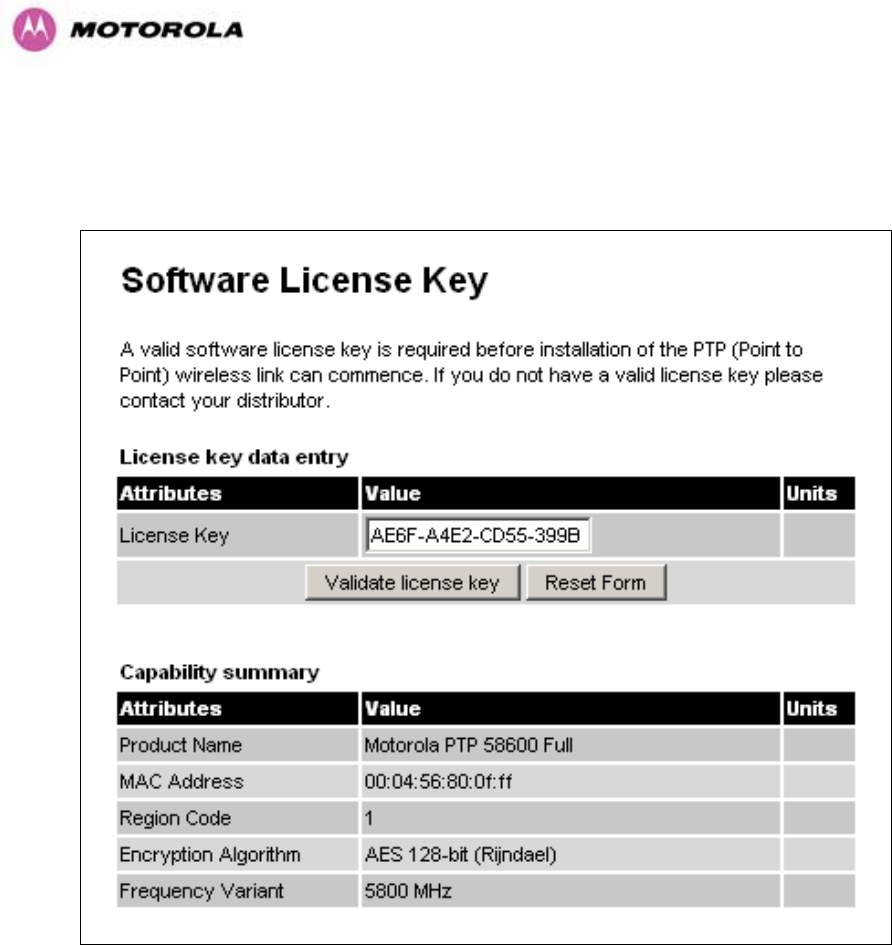Click the Units header in license entry table
Viewport: 892px width, 945px height.
click(811, 493)
